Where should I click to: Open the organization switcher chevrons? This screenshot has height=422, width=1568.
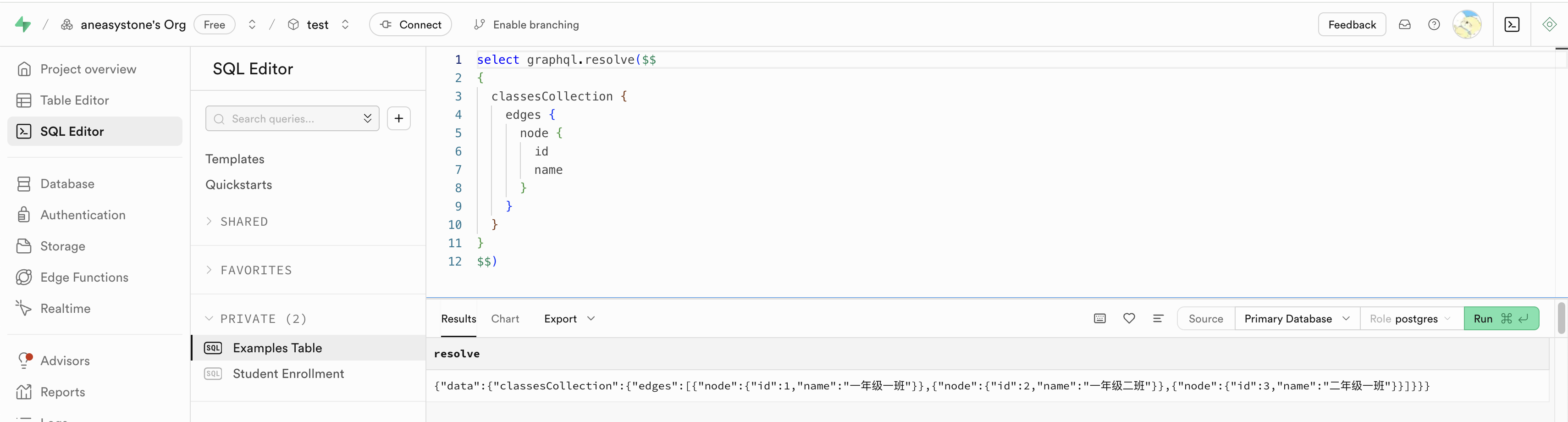pyautogui.click(x=252, y=24)
